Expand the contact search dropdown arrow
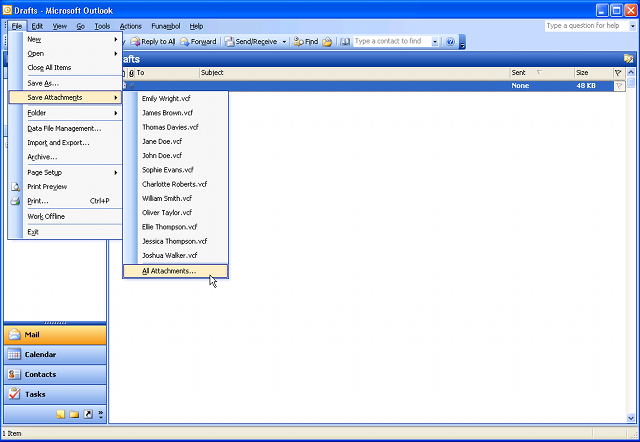 [435, 42]
